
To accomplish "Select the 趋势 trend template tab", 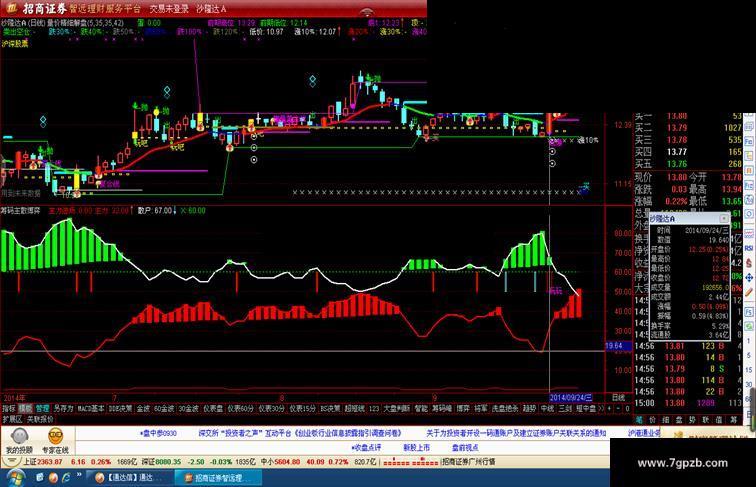I will point(529,408).
